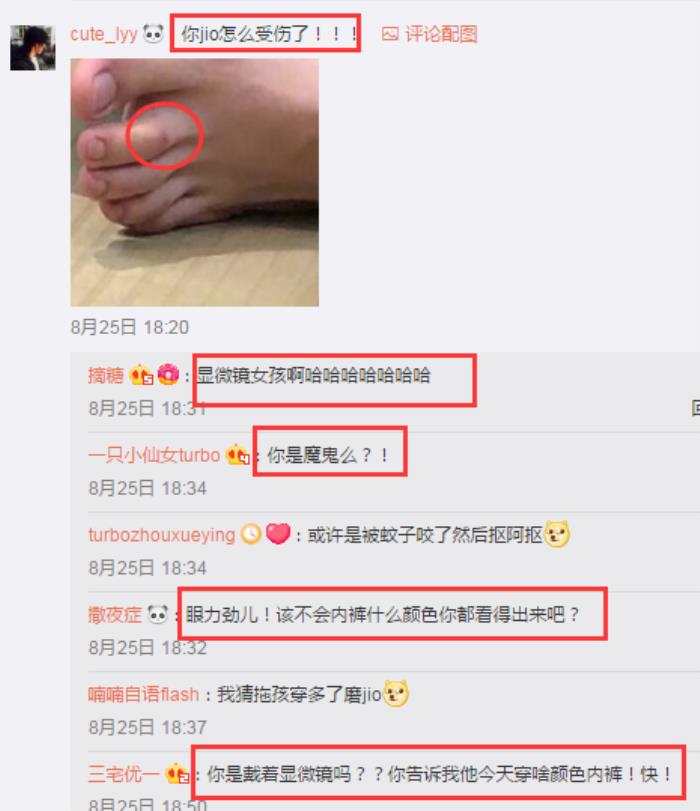The width and height of the screenshot is (700, 811).
Task: Click the crown badge beside 摘糖
Action: (x=141, y=375)
